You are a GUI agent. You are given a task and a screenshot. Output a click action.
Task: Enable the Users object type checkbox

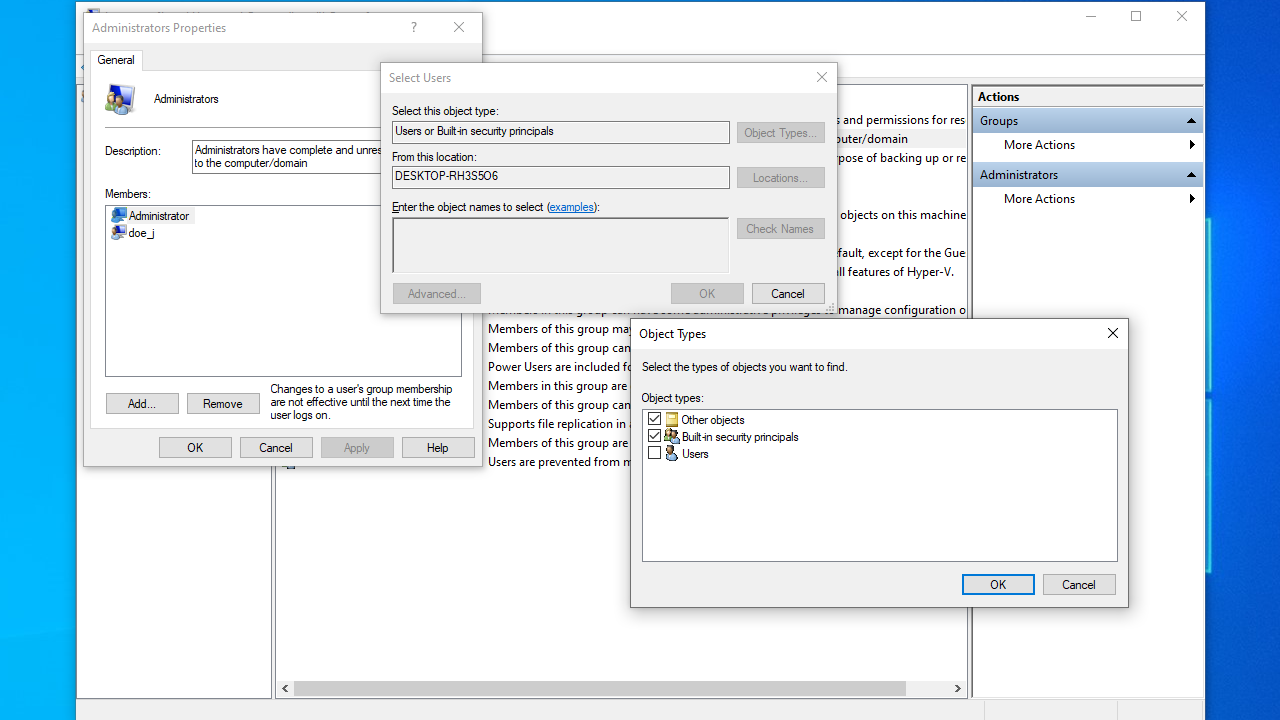point(655,454)
